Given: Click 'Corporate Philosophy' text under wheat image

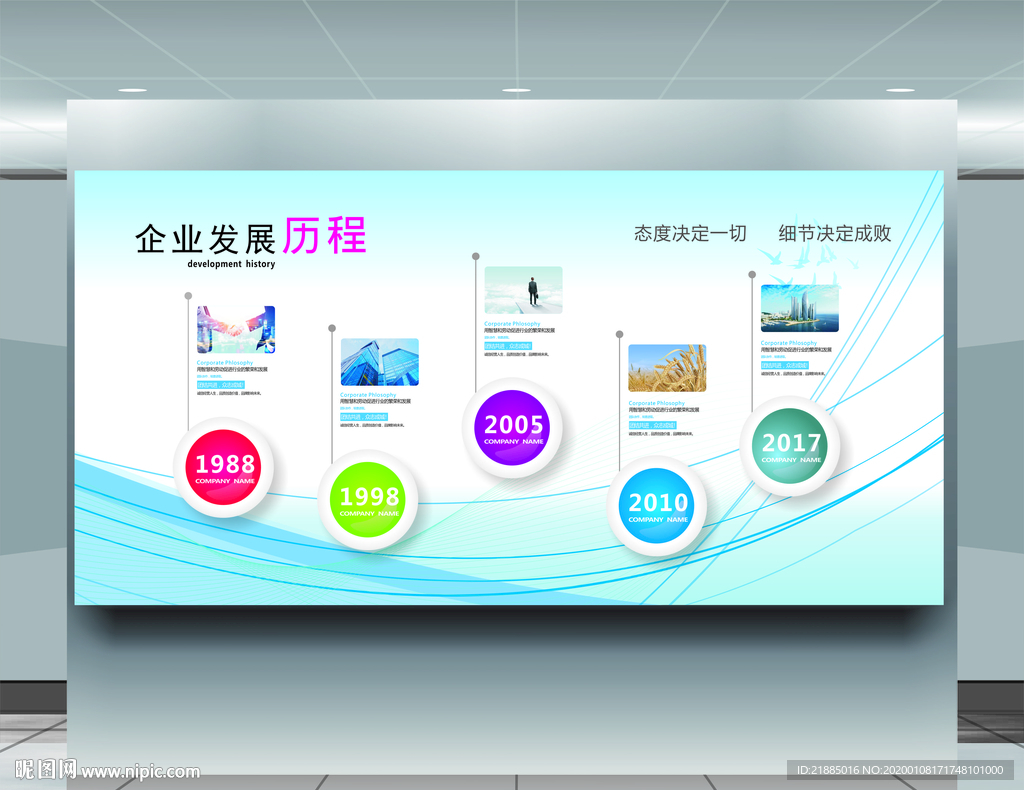Looking at the screenshot, I should [656, 403].
